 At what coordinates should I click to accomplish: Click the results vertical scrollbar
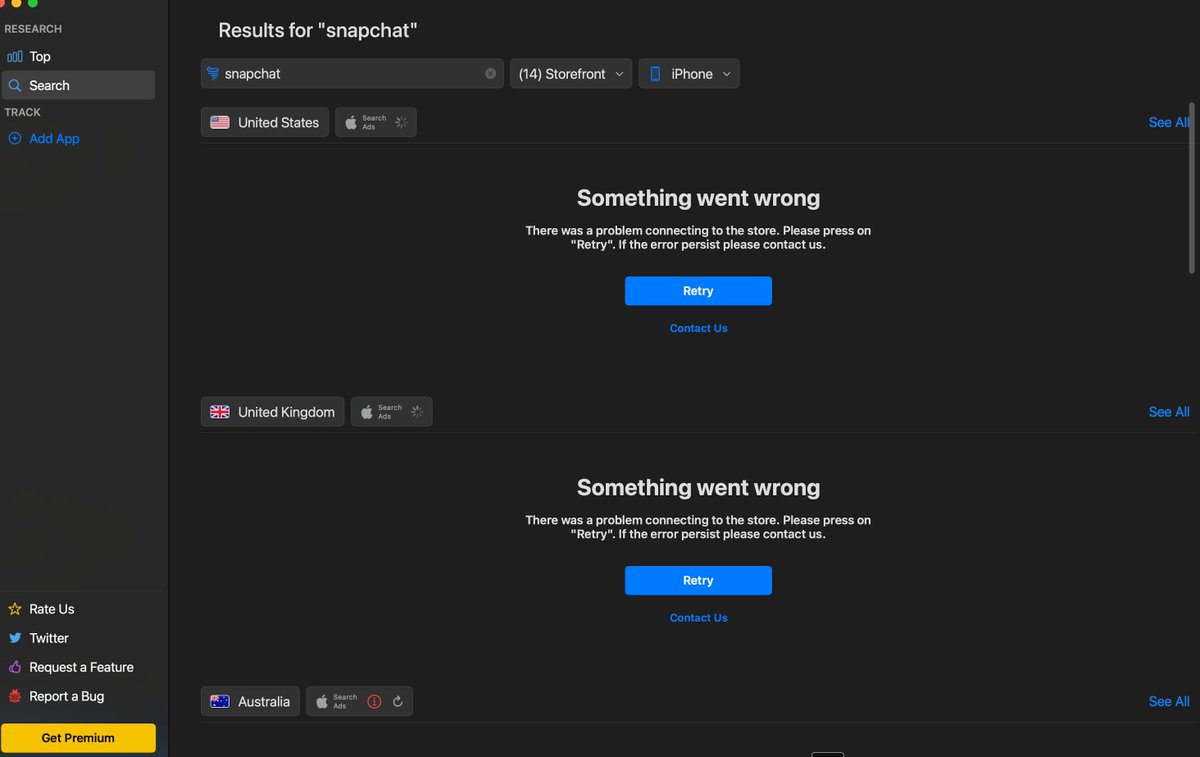click(1191, 187)
